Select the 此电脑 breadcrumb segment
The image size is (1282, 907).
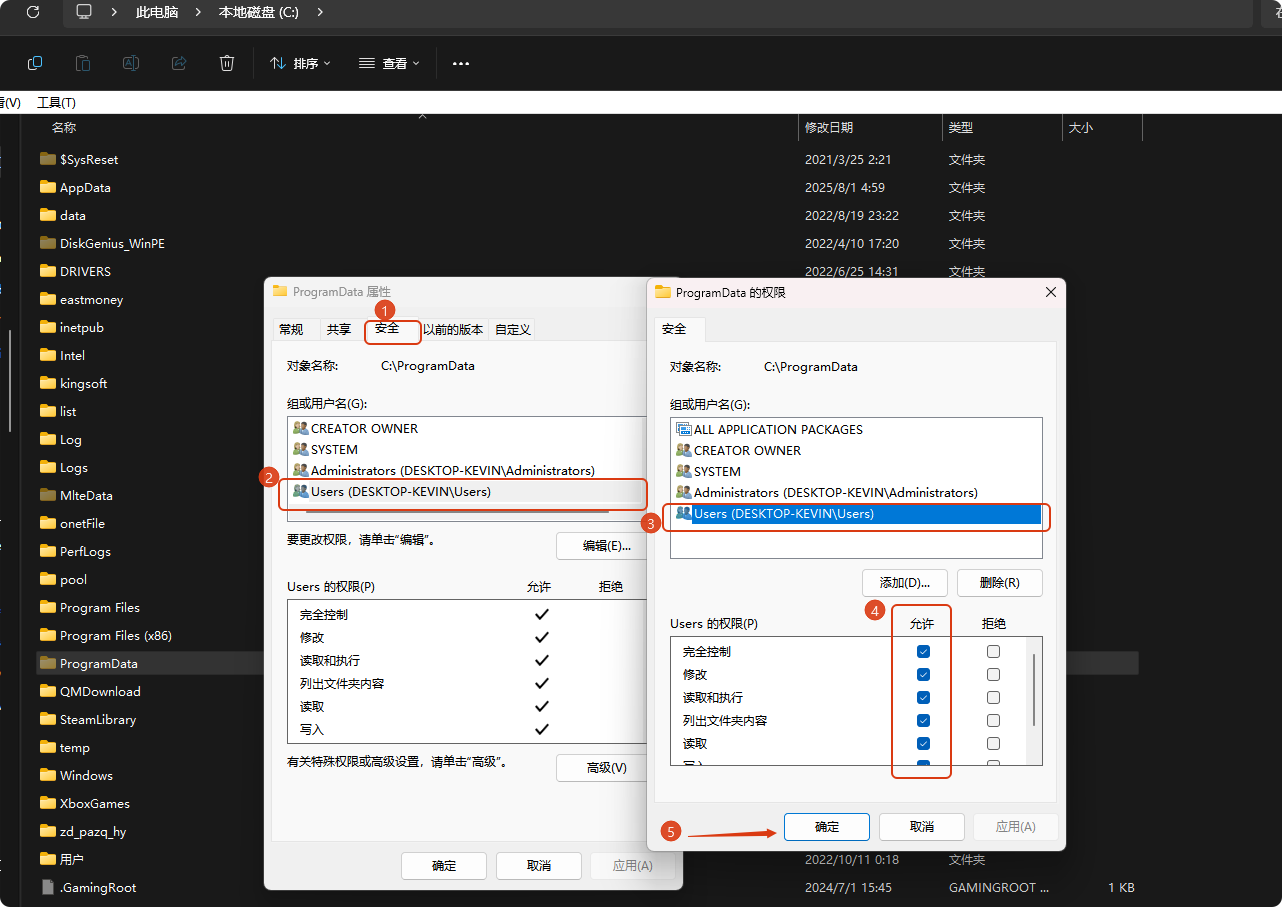(156, 13)
